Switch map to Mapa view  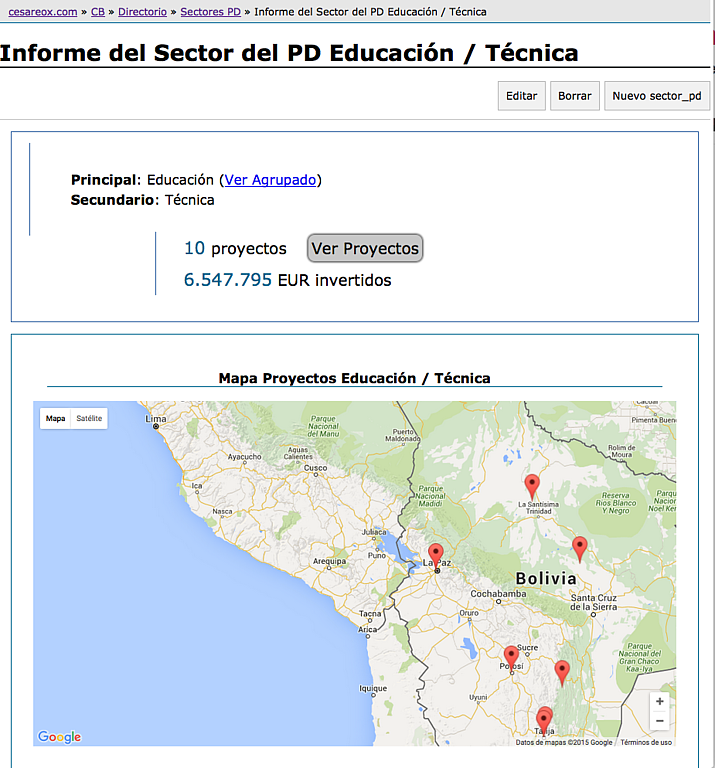click(x=55, y=418)
